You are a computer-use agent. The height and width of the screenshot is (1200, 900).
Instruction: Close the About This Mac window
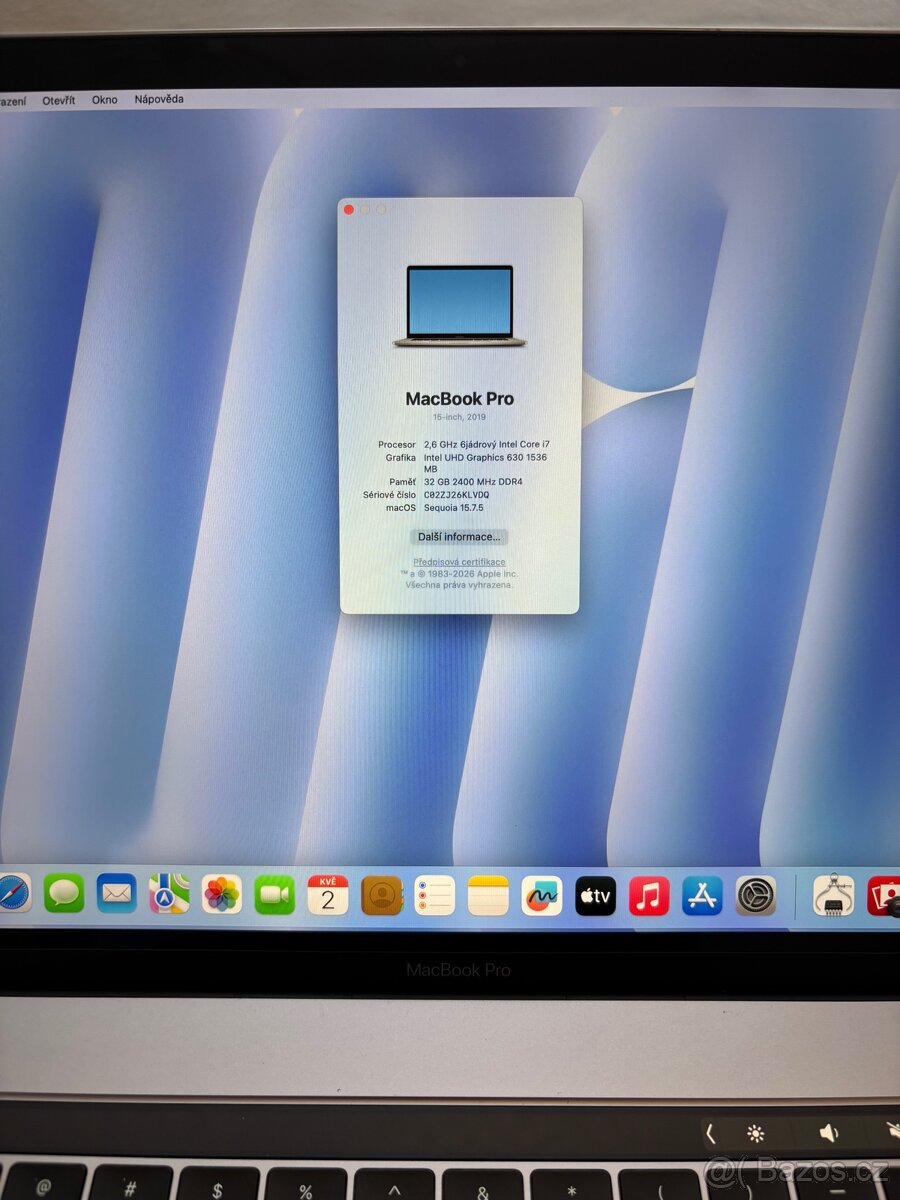(349, 209)
